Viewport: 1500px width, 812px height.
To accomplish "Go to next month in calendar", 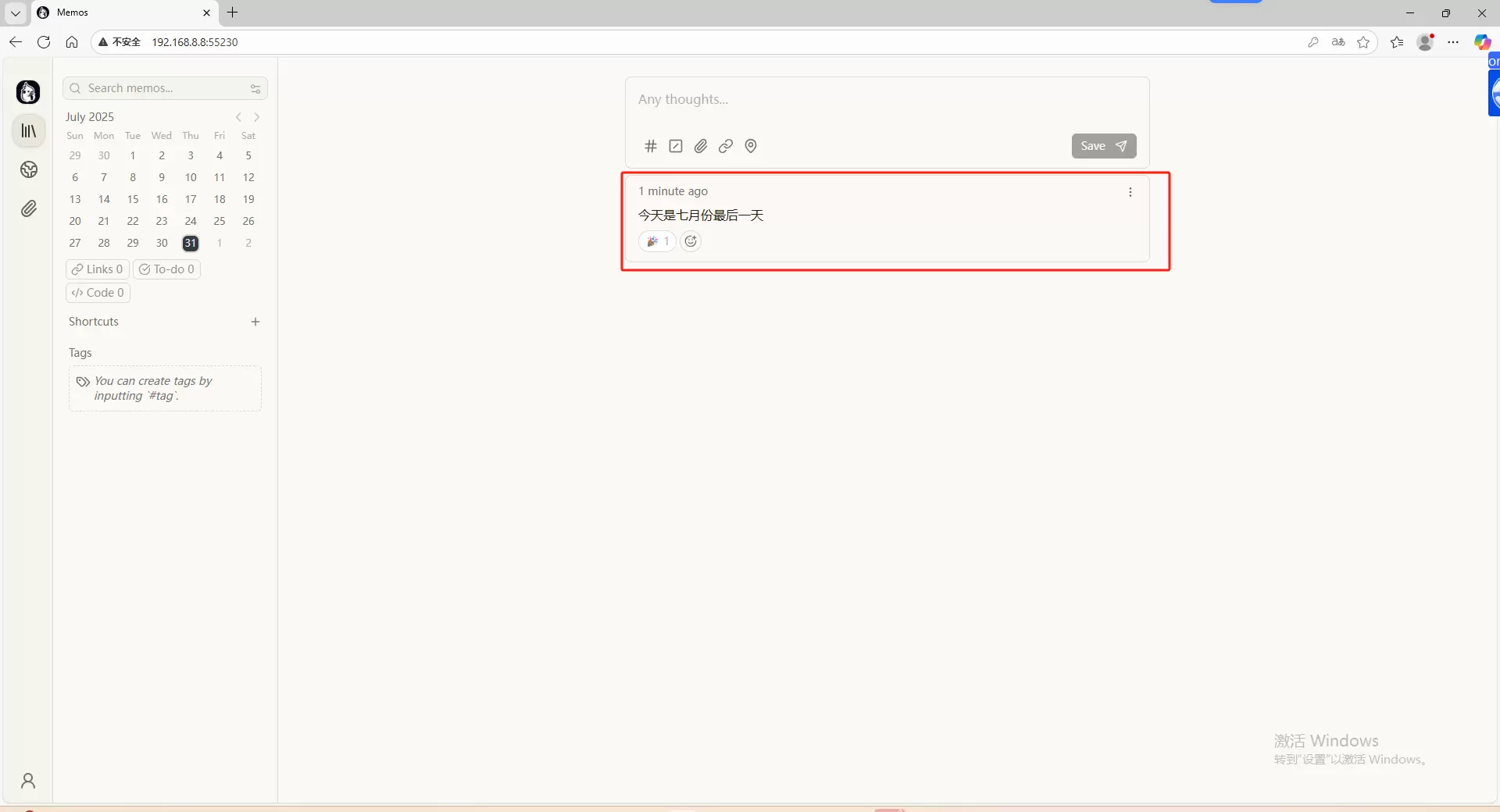I will tap(257, 117).
